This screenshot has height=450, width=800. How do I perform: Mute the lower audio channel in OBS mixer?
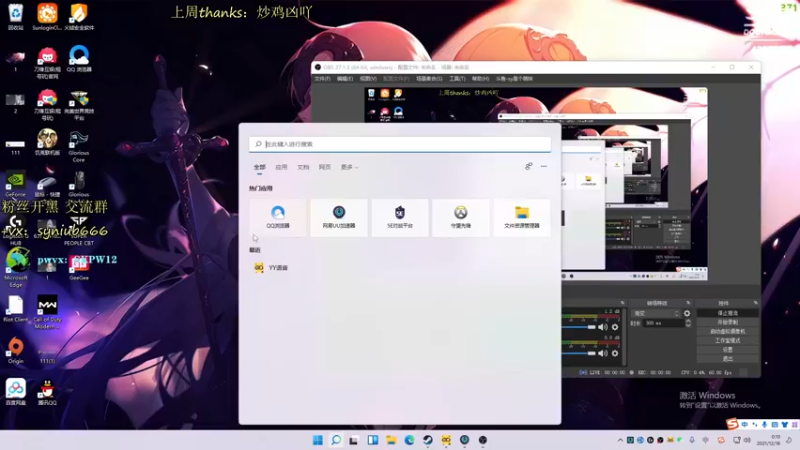tap(603, 353)
